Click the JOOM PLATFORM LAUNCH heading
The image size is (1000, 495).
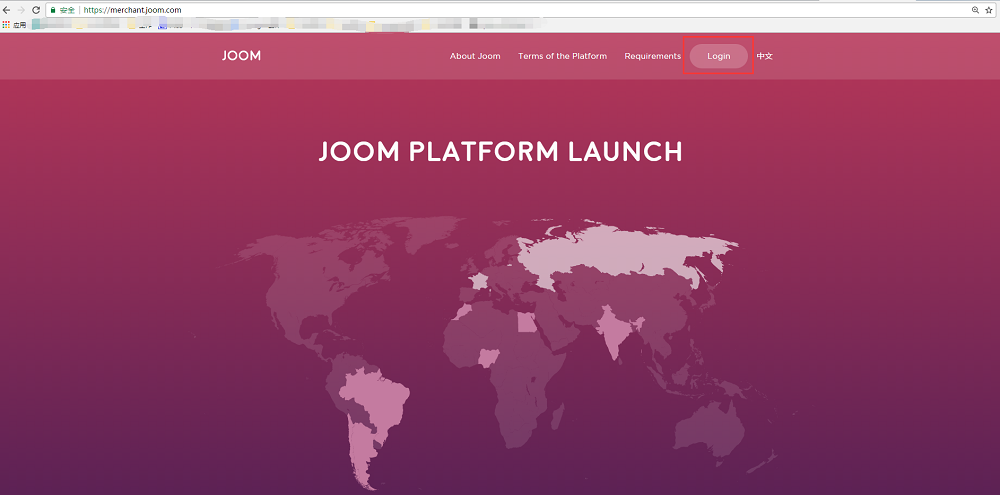(x=500, y=152)
